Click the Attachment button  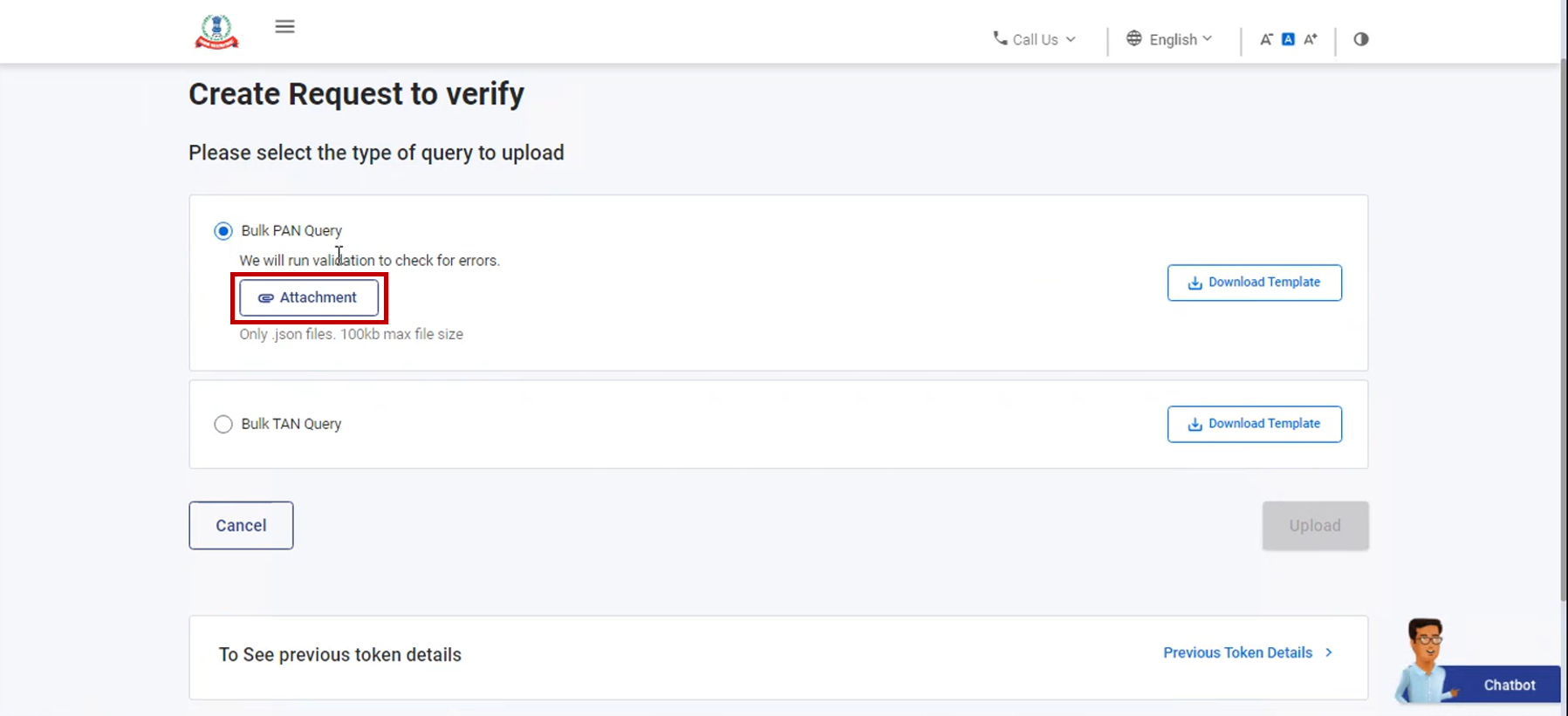pyautogui.click(x=309, y=297)
